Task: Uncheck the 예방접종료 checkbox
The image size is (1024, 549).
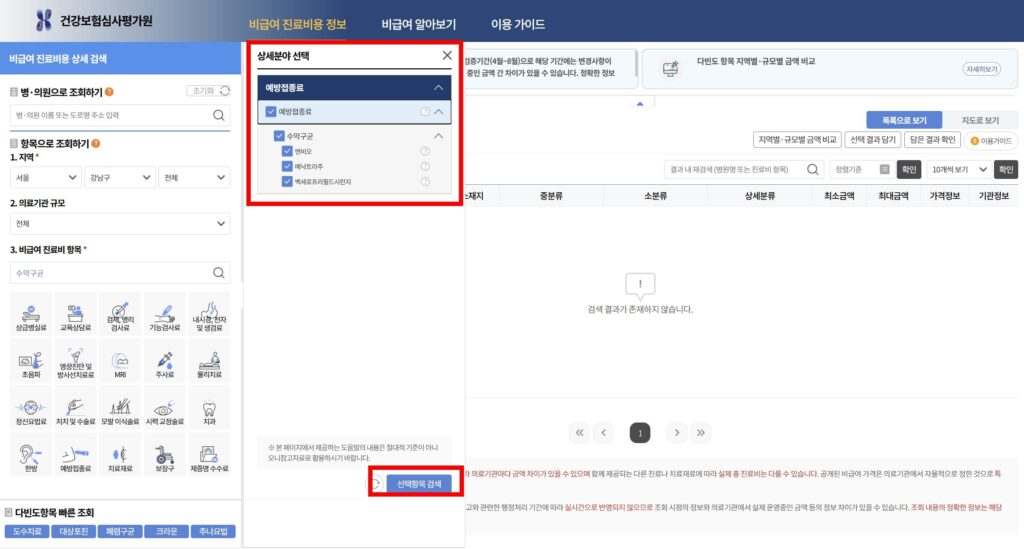Action: 271,112
